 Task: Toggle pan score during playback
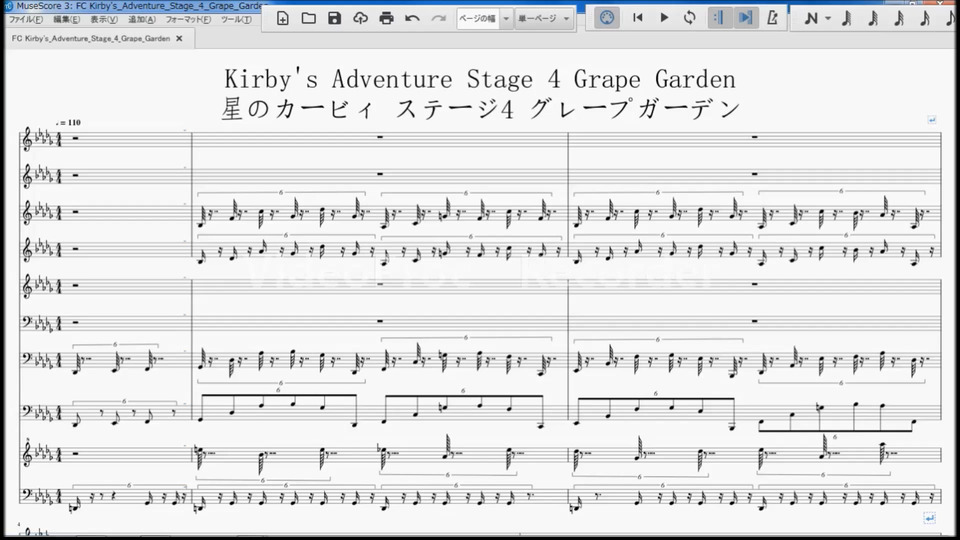[x=746, y=18]
